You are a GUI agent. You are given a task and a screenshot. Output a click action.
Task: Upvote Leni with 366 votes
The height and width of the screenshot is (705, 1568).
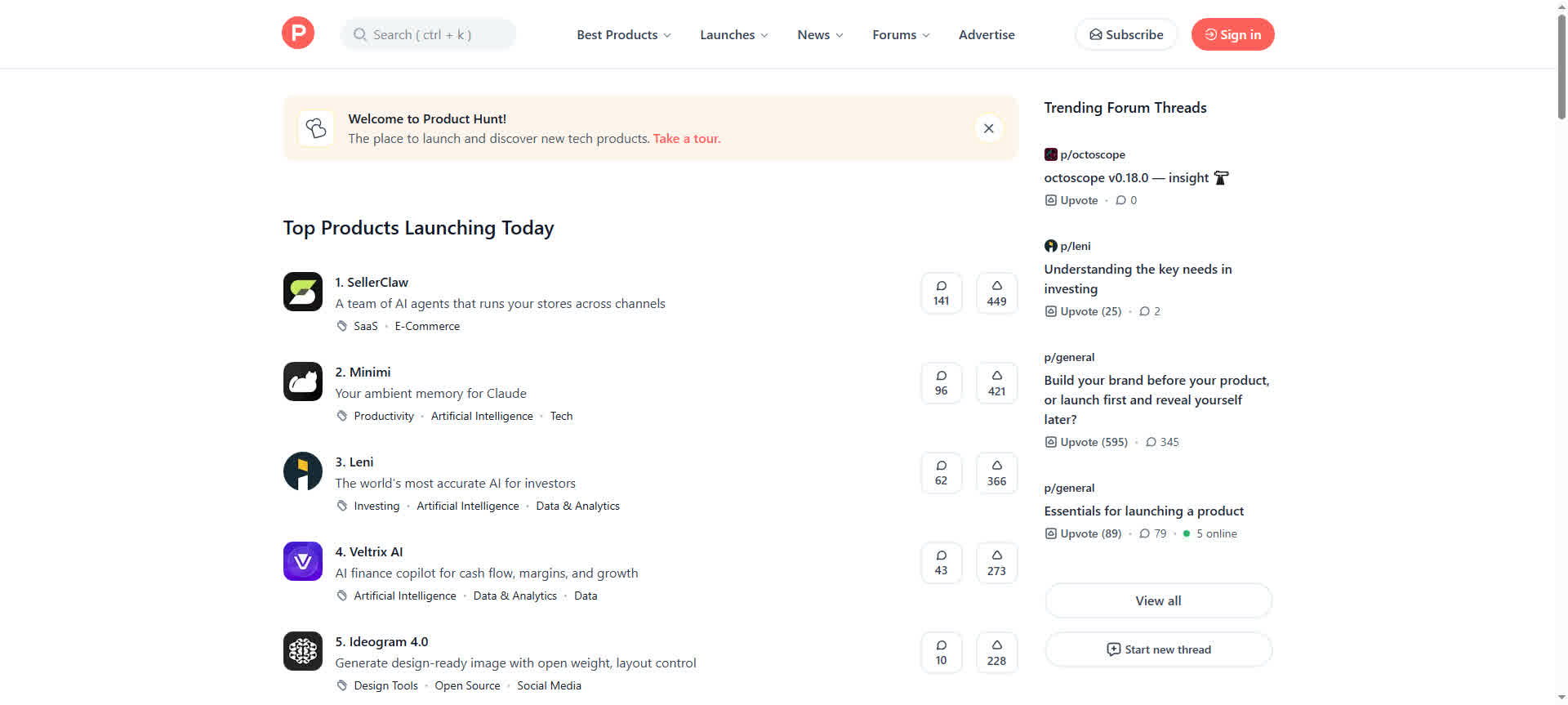click(997, 473)
